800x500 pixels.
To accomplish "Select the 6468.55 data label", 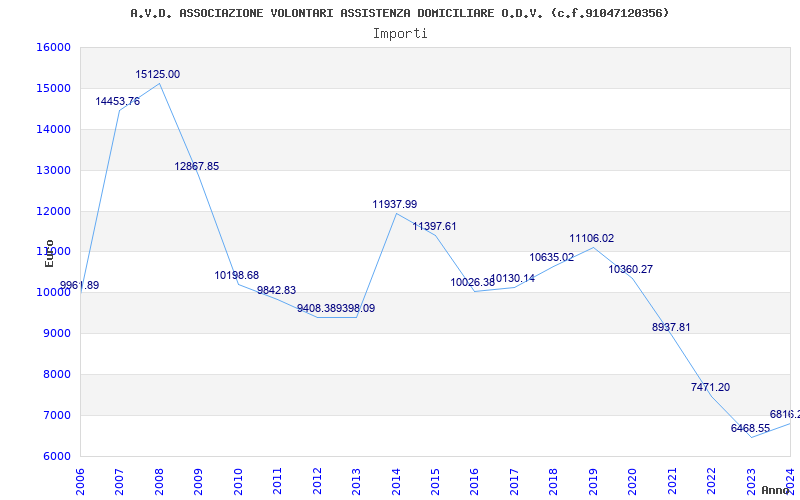I will (751, 429).
